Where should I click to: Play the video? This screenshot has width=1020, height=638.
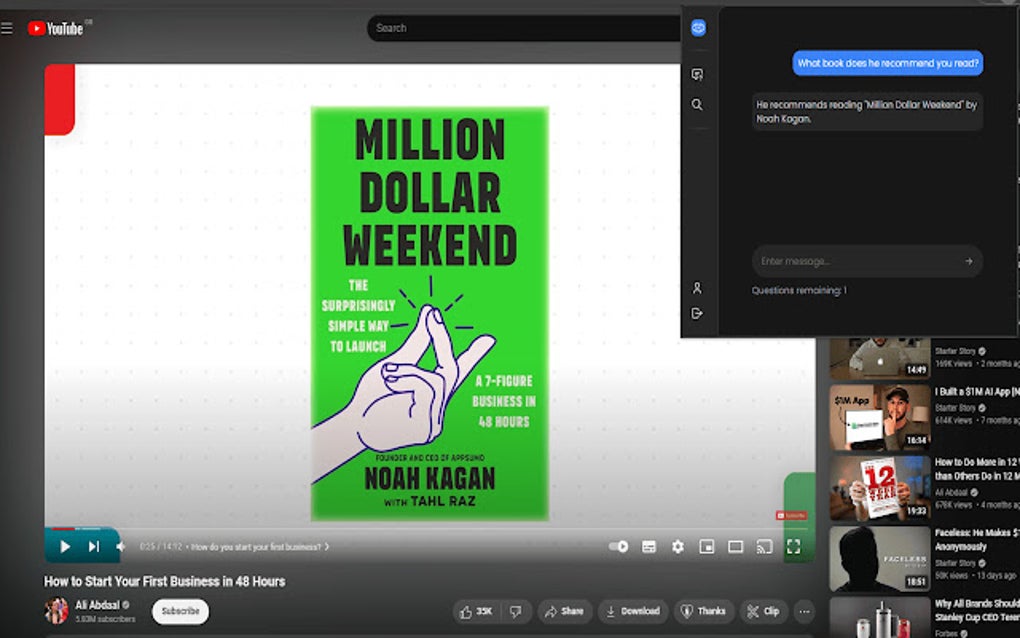(65, 546)
